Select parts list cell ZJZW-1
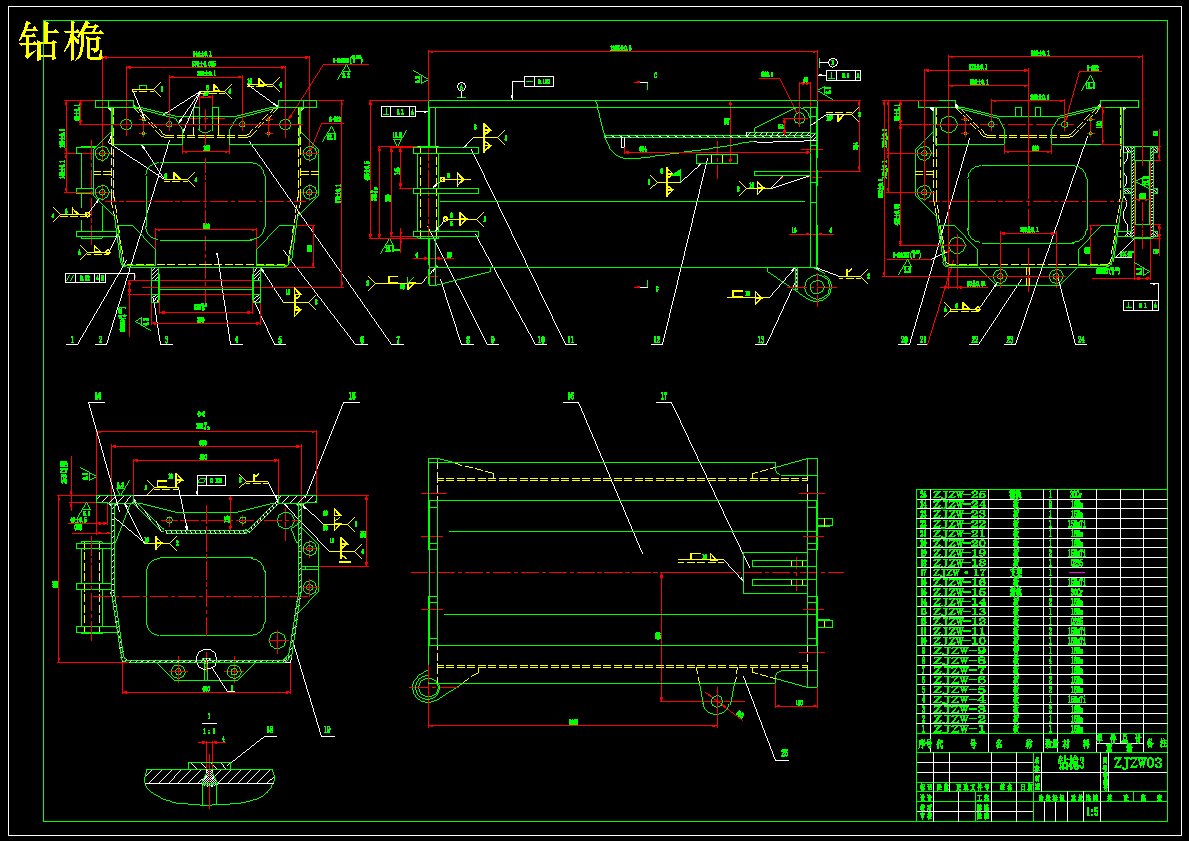 pos(960,729)
